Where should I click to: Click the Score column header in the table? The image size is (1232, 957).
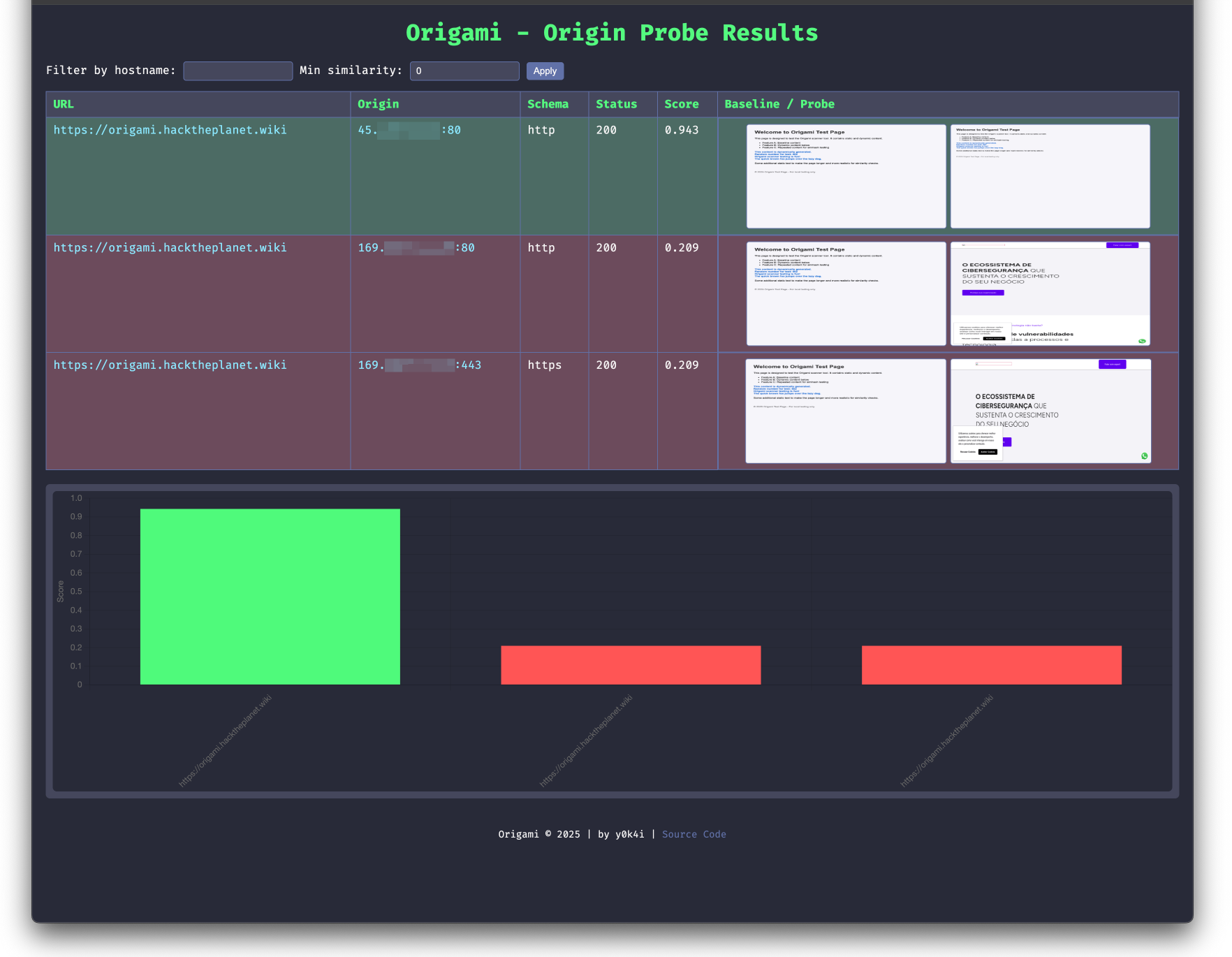coord(687,104)
